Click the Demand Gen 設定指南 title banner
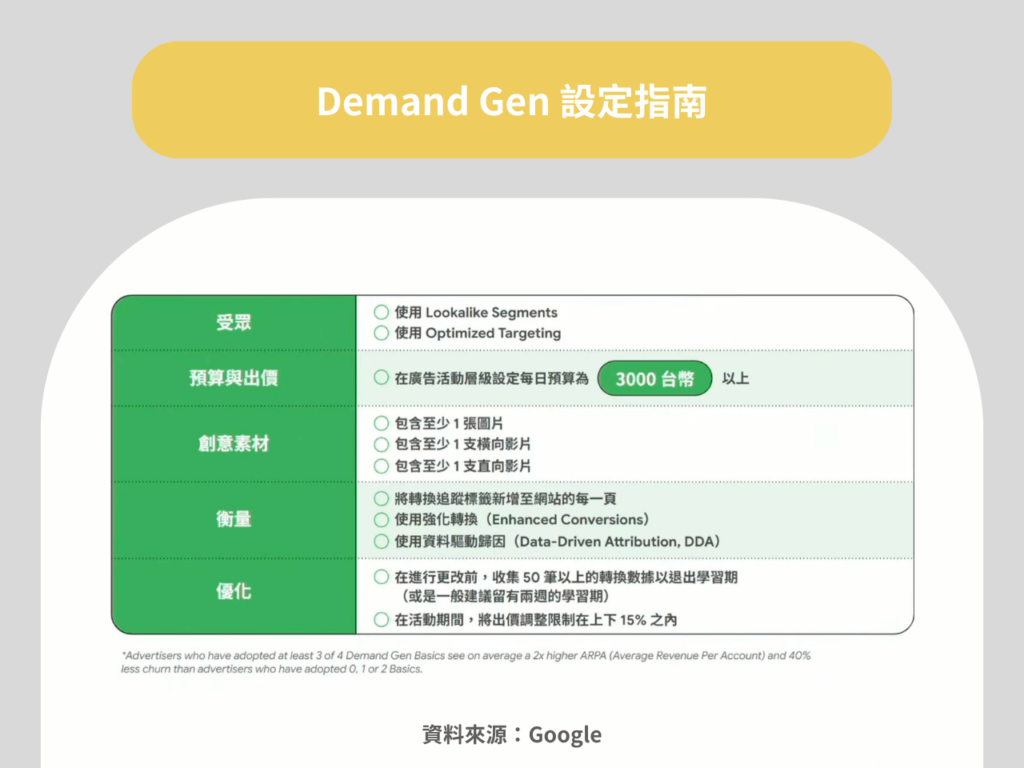 point(511,100)
